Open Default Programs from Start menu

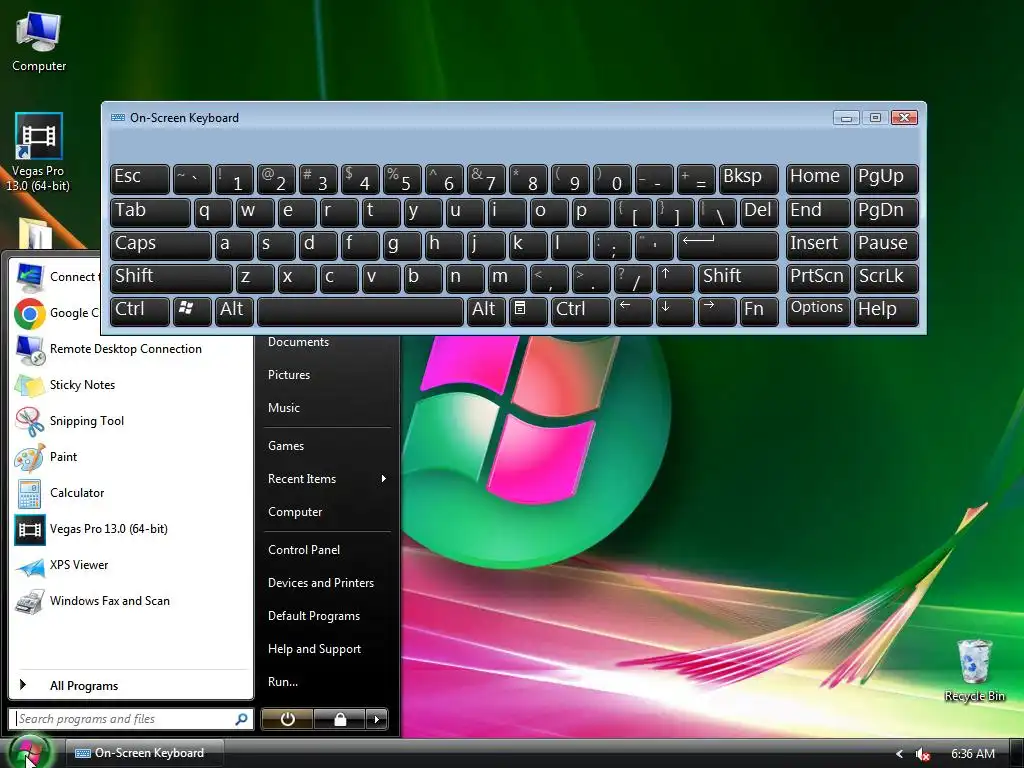(x=313, y=616)
